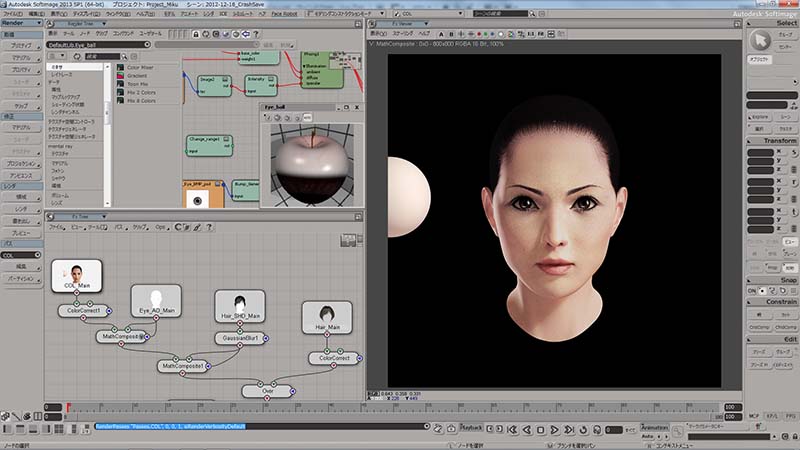Open the preset filter dropdown arrow in Render Tree
This screenshot has height=450, width=800.
pyautogui.click(x=63, y=57)
